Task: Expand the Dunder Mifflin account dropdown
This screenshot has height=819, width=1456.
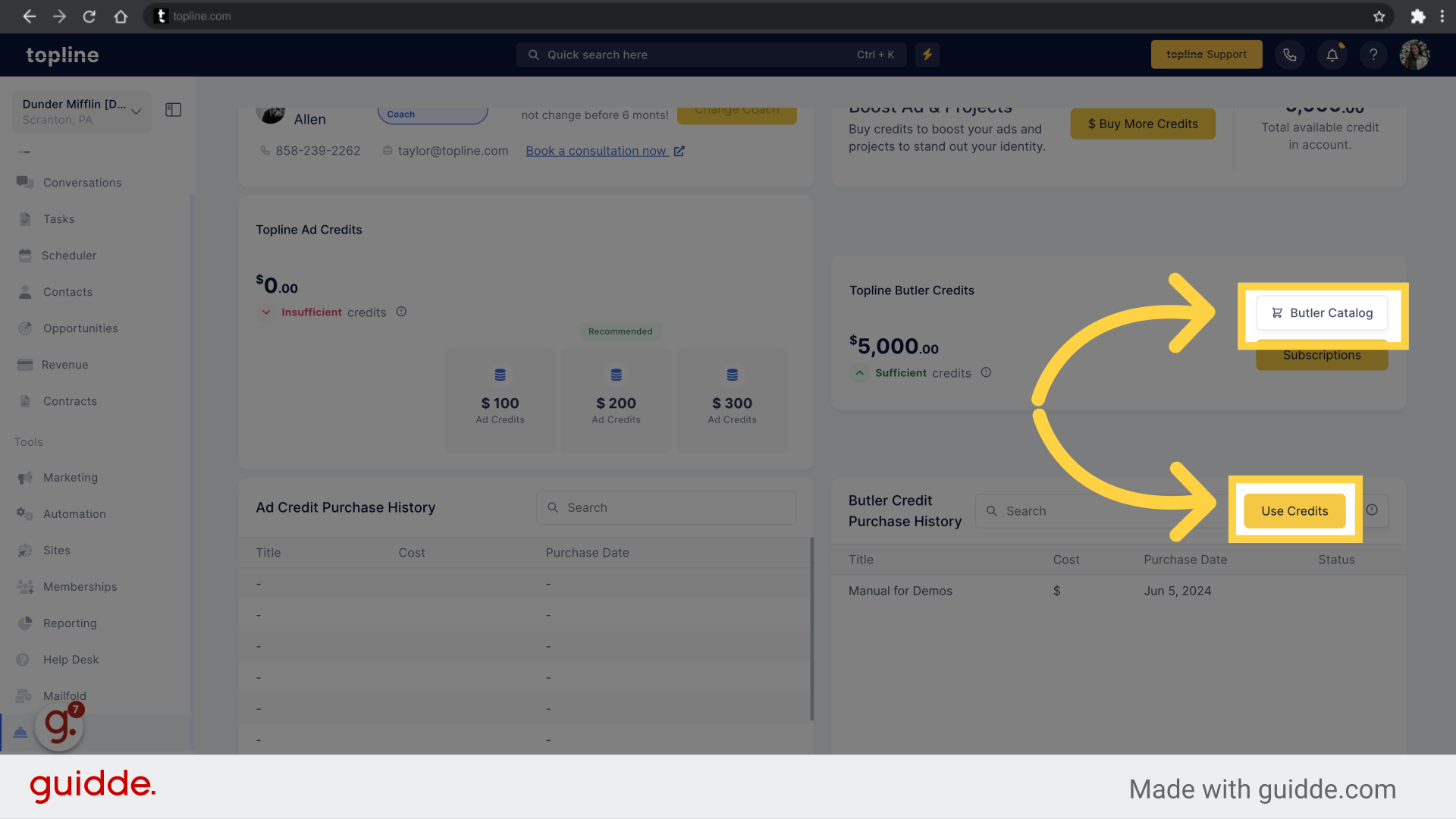Action: pyautogui.click(x=135, y=110)
